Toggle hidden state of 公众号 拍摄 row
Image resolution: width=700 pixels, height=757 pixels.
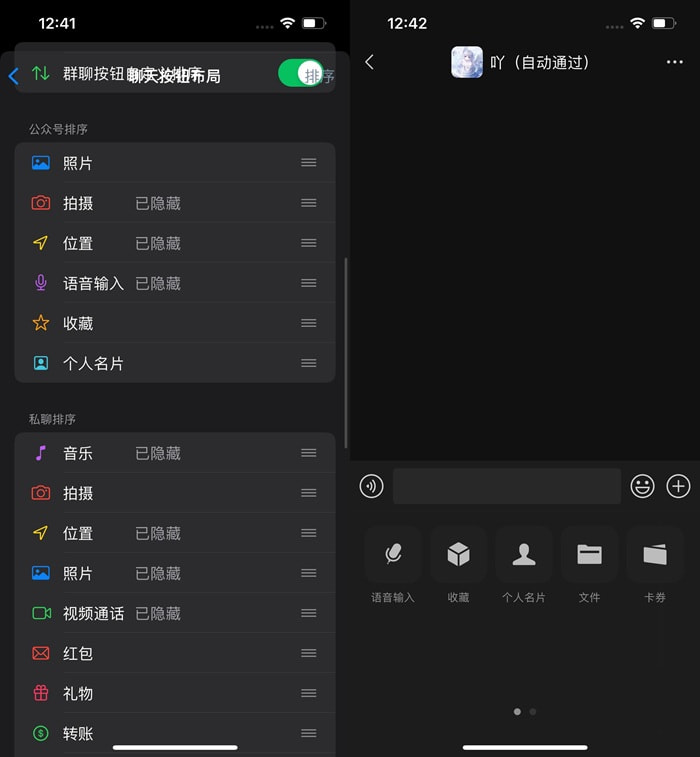158,203
